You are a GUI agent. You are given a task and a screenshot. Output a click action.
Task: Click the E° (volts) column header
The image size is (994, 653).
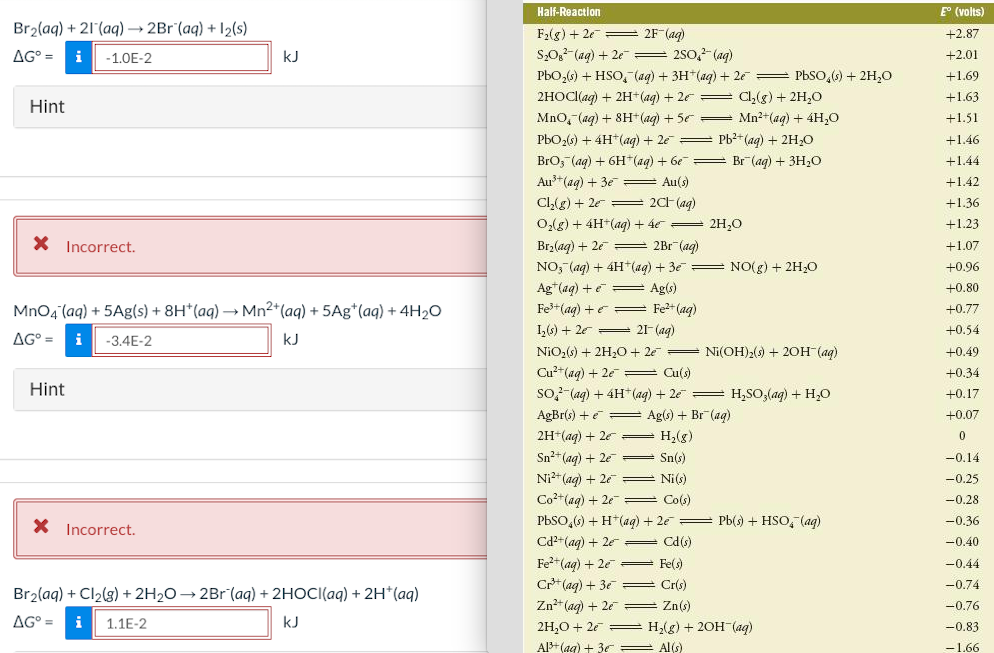962,12
